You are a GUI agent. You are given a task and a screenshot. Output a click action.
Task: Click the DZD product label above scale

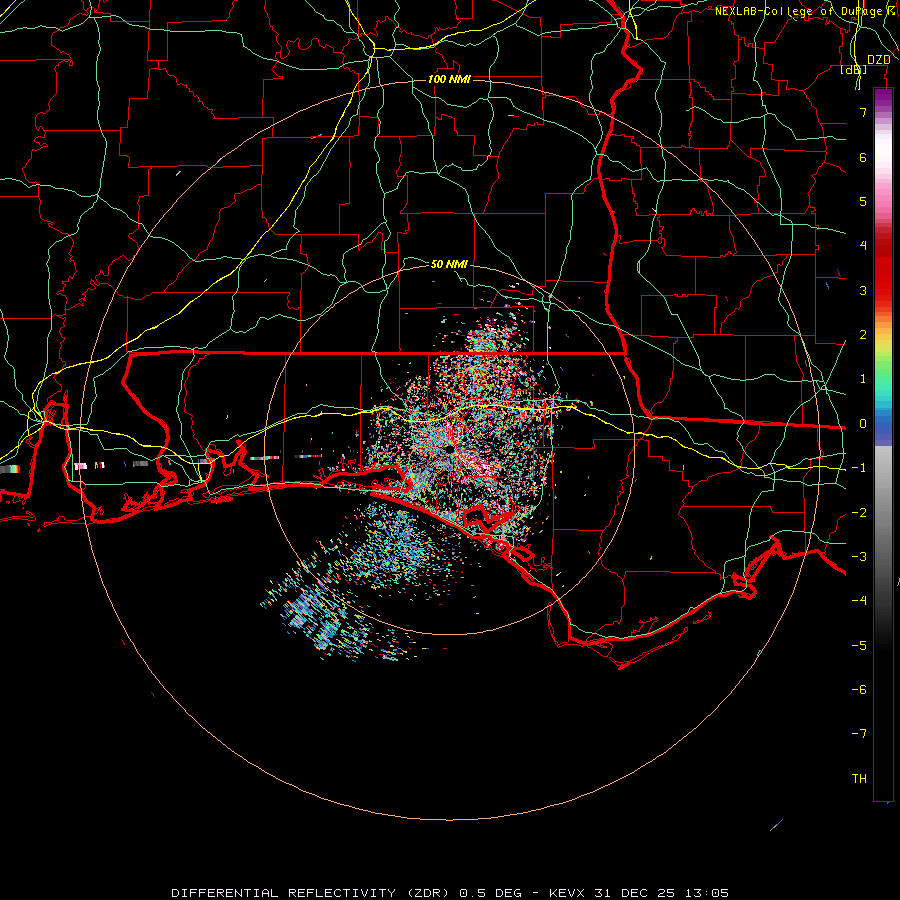pyautogui.click(x=879, y=60)
